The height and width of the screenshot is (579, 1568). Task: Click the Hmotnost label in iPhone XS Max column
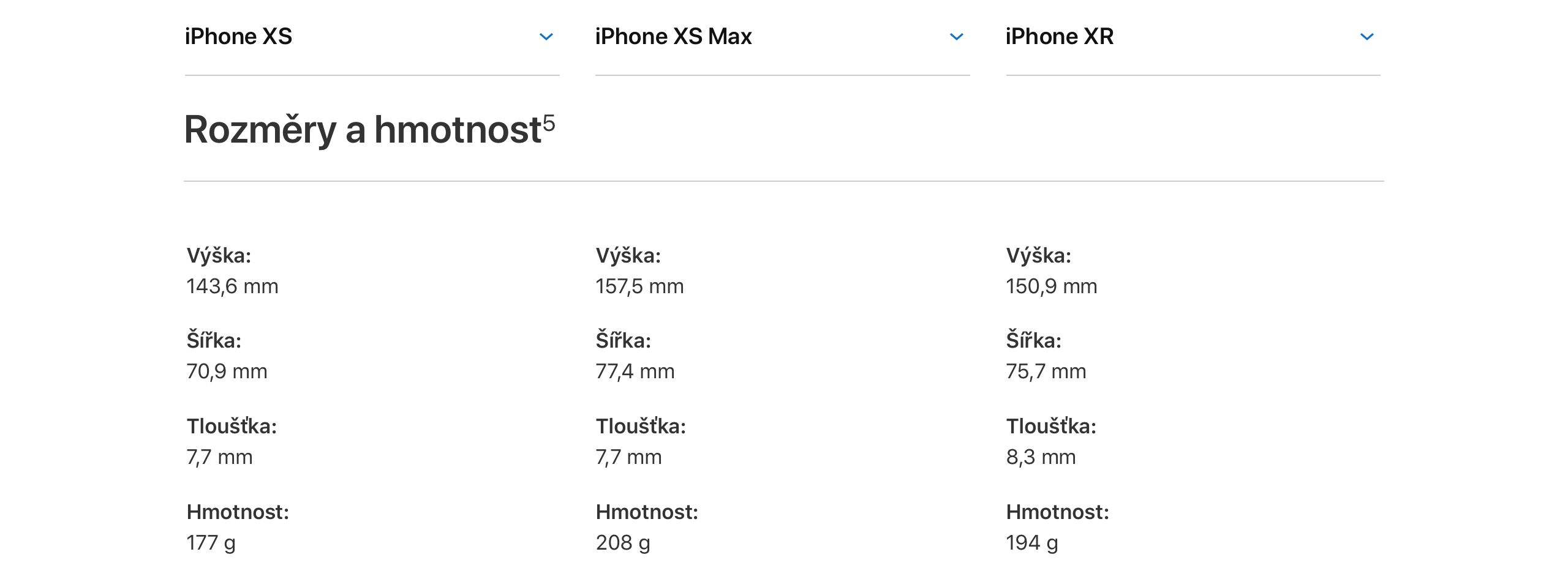coord(647,512)
